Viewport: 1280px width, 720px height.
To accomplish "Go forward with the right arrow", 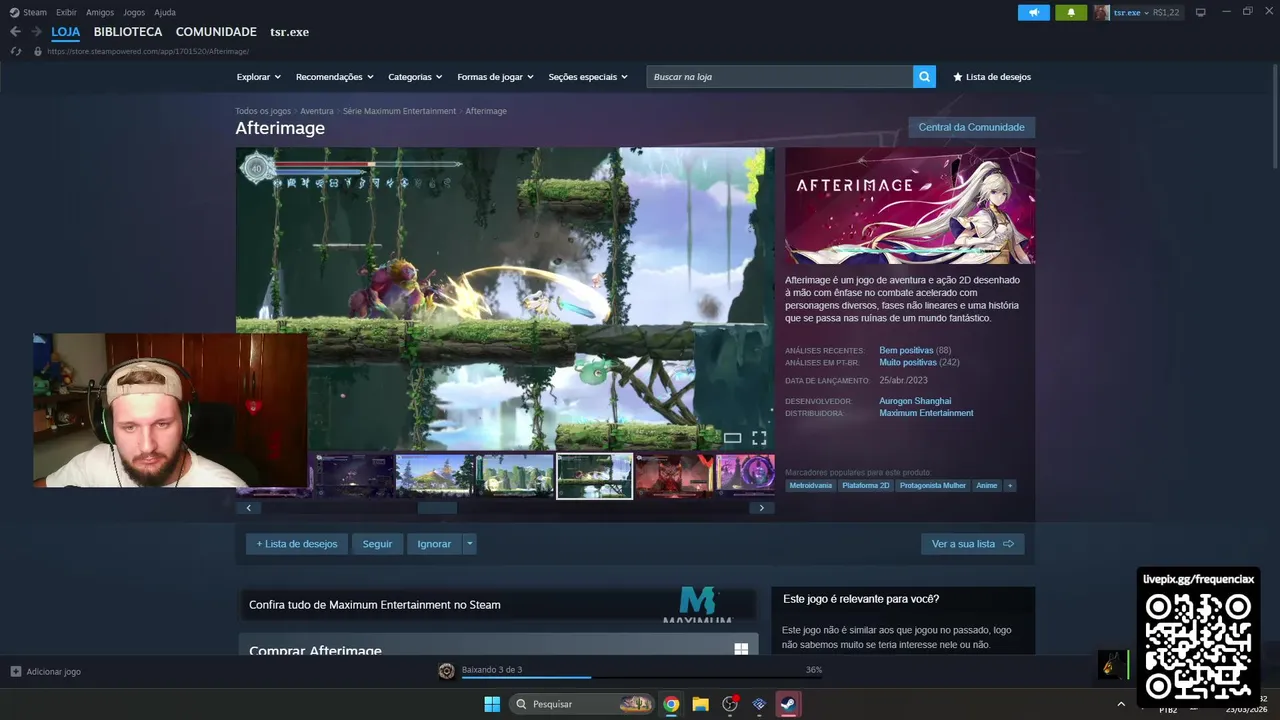I will click(x=36, y=32).
